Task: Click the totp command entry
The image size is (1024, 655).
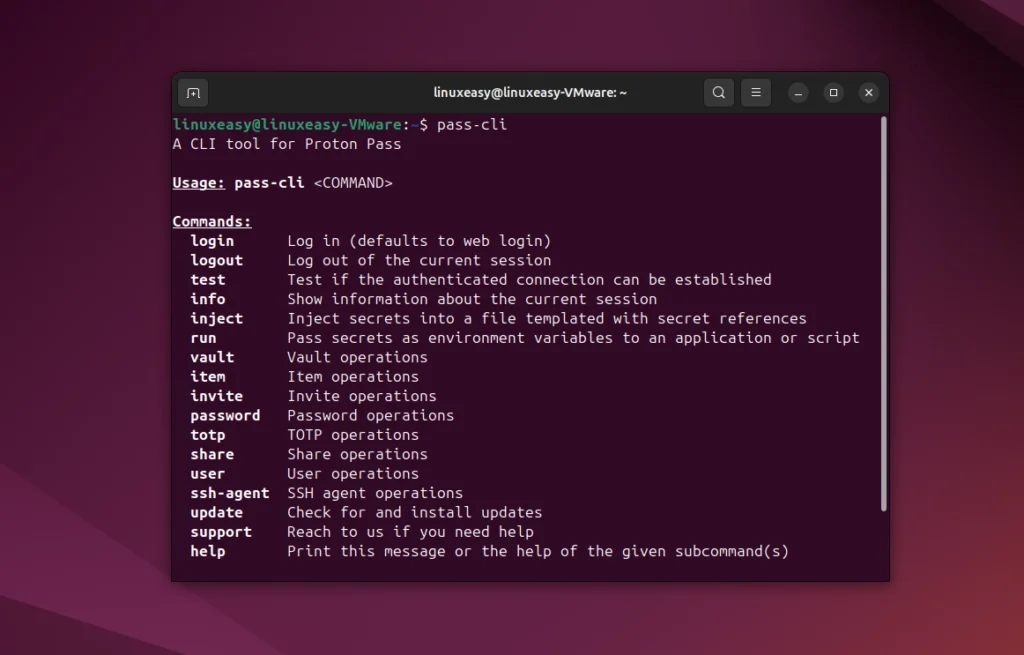Action: tap(207, 434)
